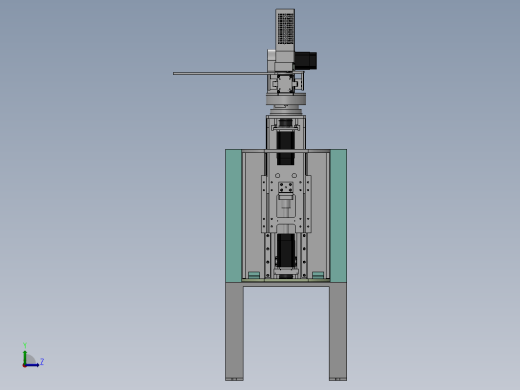The width and height of the screenshot is (520, 390).
Task: Select the left green side panel
Action: 233,216
